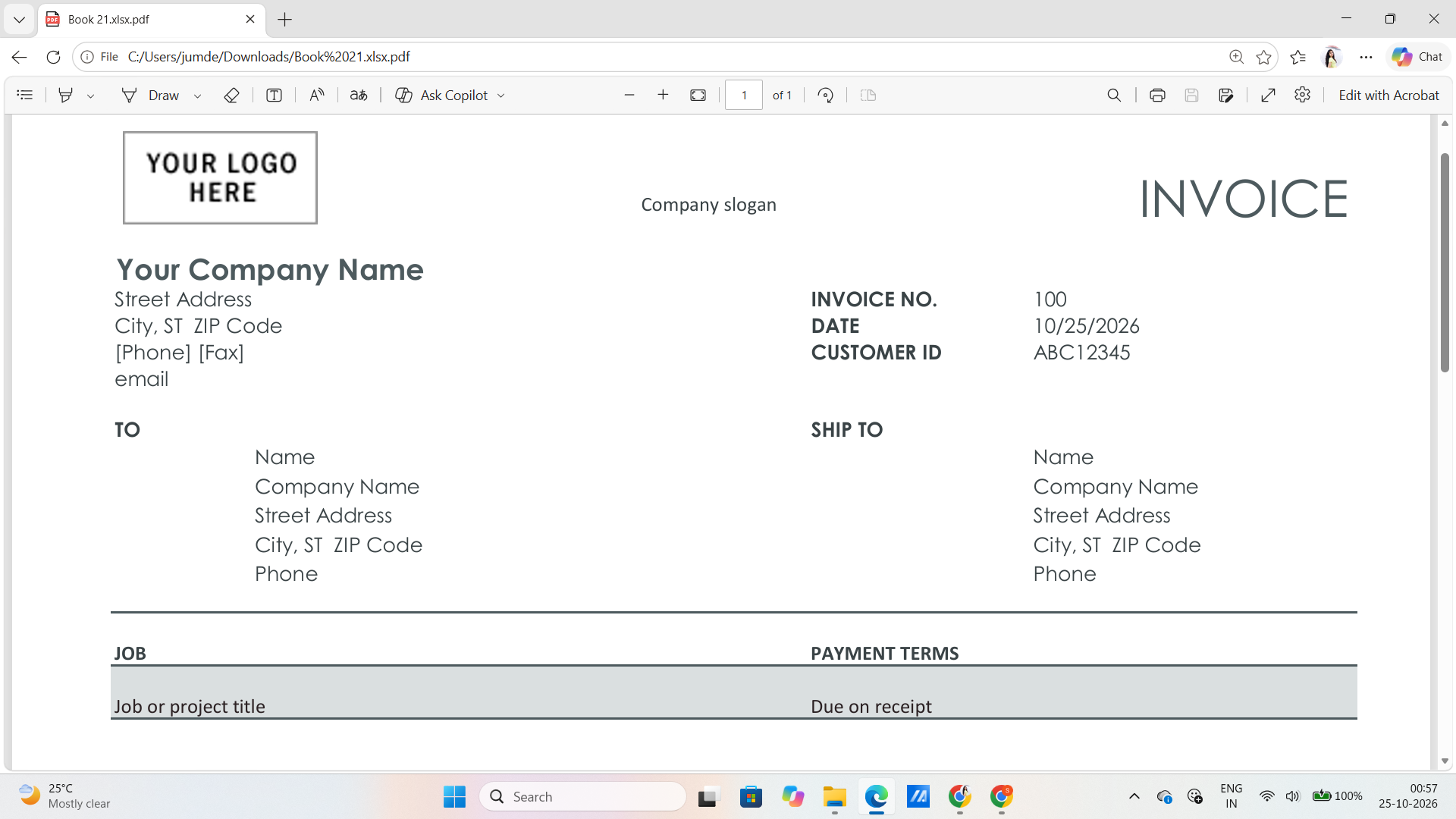Open the Windows Start menu
The image size is (1456, 819).
coord(454,796)
